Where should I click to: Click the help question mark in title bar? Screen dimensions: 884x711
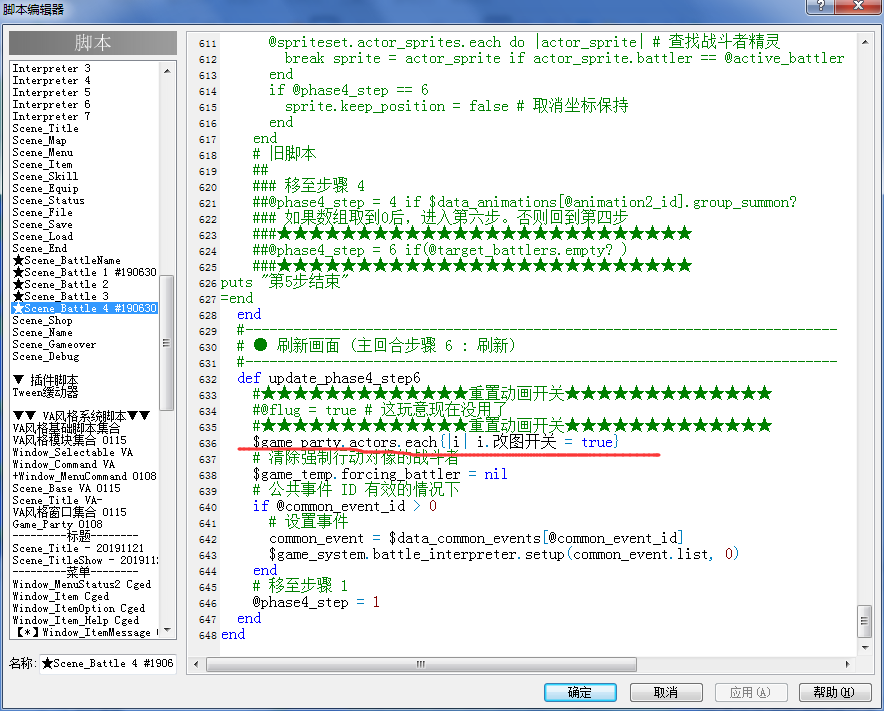point(821,6)
